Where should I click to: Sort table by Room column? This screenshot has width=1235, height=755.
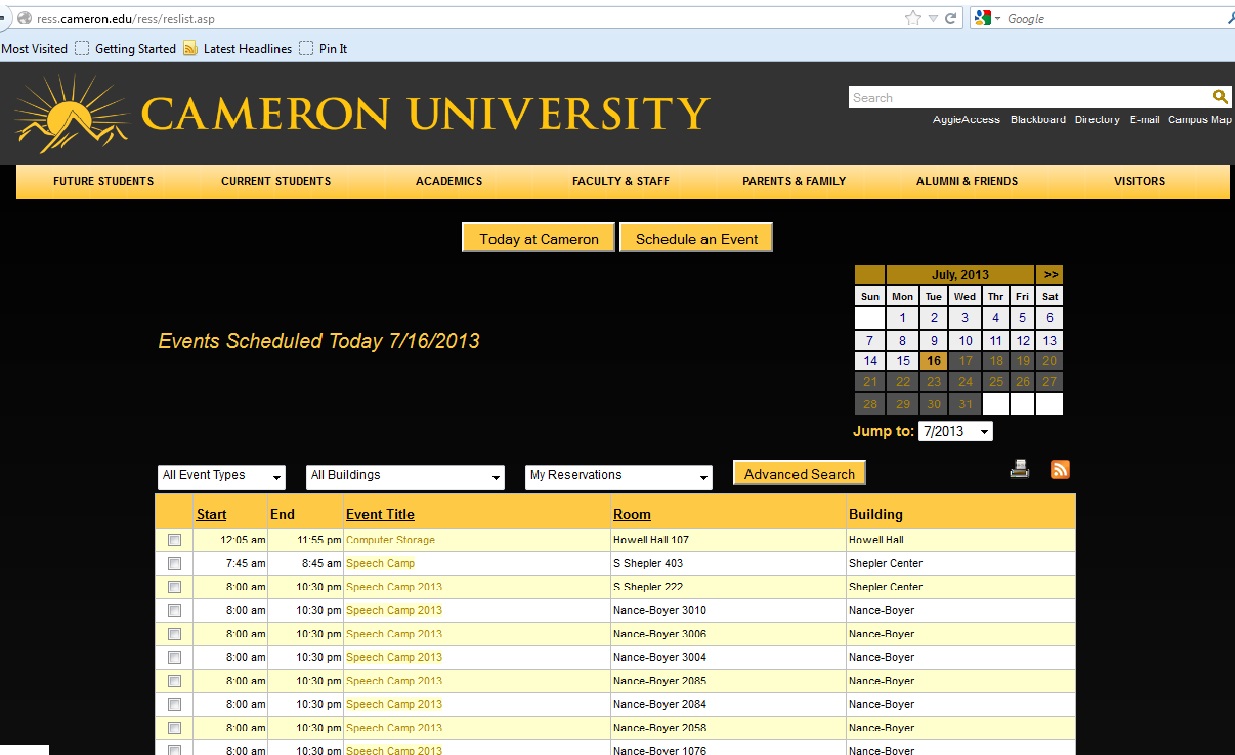click(x=632, y=514)
